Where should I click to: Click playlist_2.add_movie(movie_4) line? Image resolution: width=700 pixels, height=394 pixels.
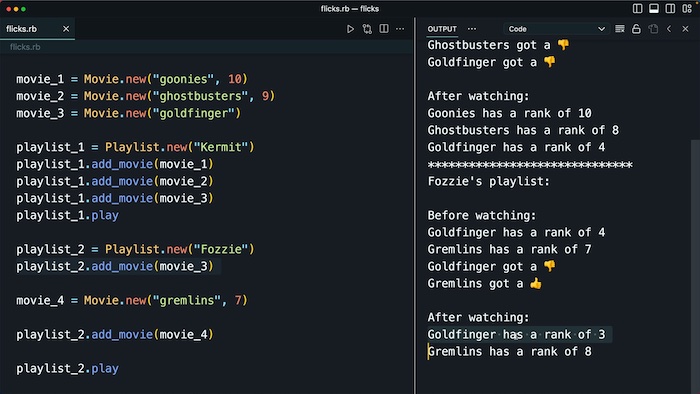(115, 334)
